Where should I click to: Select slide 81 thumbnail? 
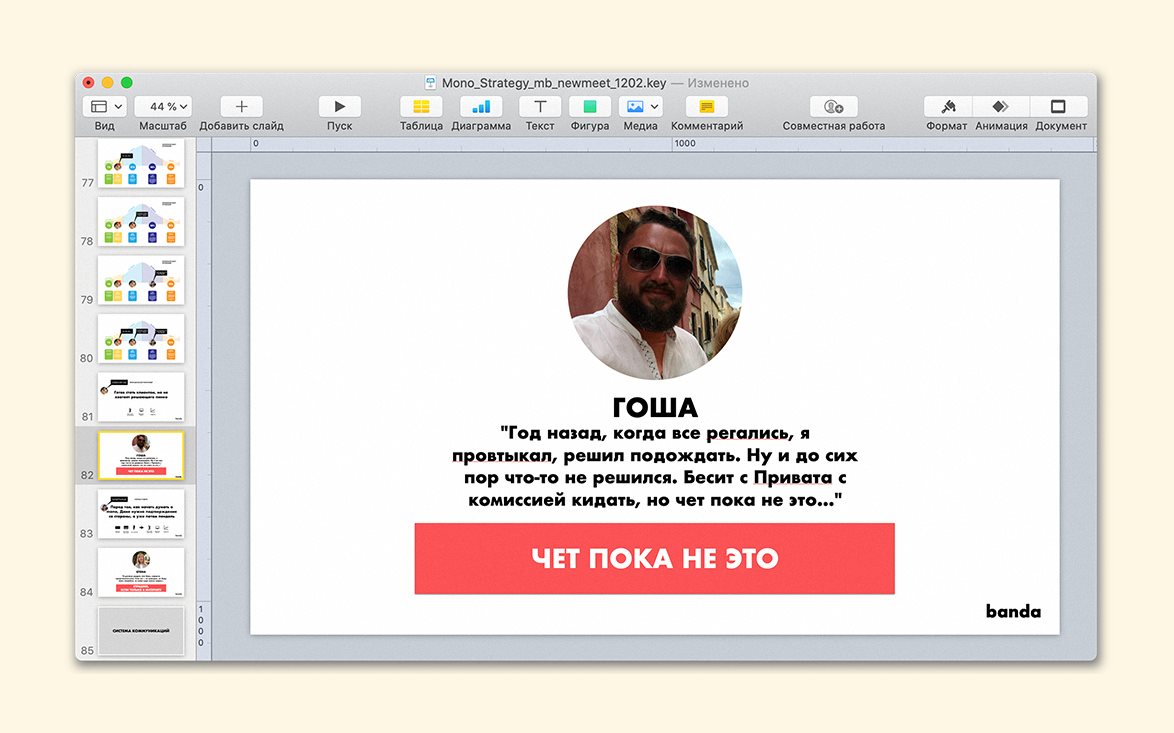click(x=141, y=397)
